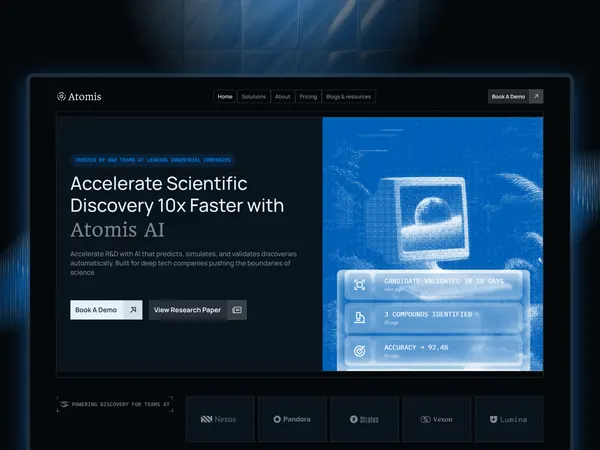
Task: Open View Research Paper
Action: [x=198, y=310]
